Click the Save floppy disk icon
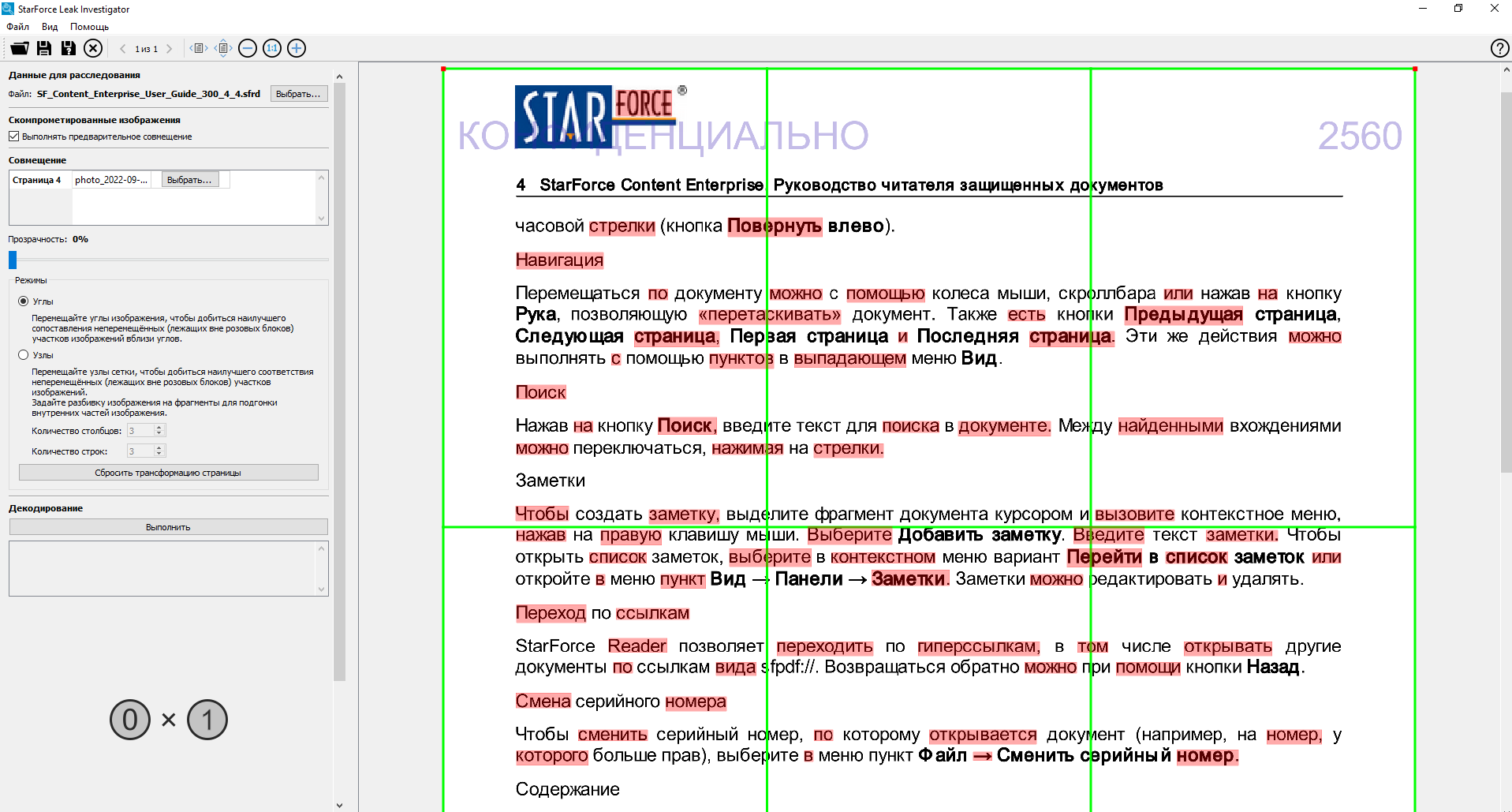This screenshot has height=812, width=1512. (44, 48)
